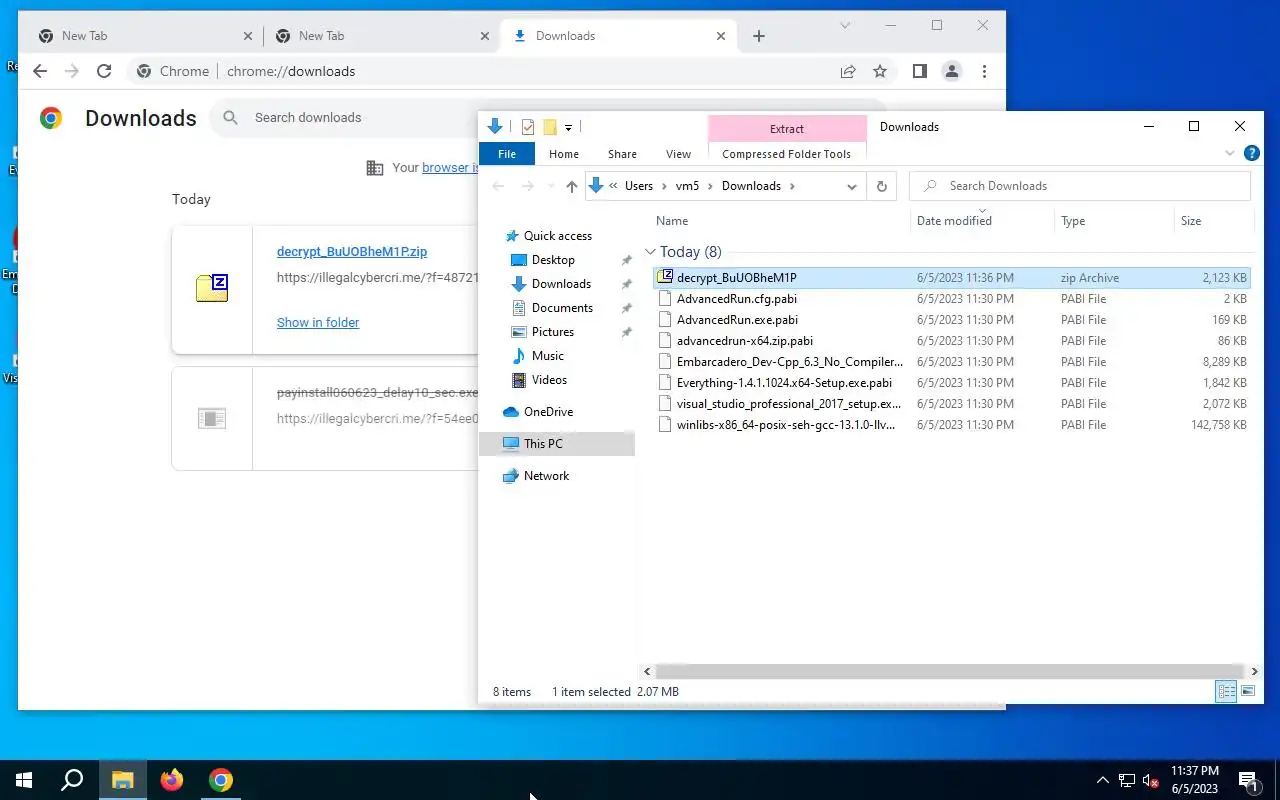
Task: Select Pictures in the navigation pane
Action: (x=553, y=332)
